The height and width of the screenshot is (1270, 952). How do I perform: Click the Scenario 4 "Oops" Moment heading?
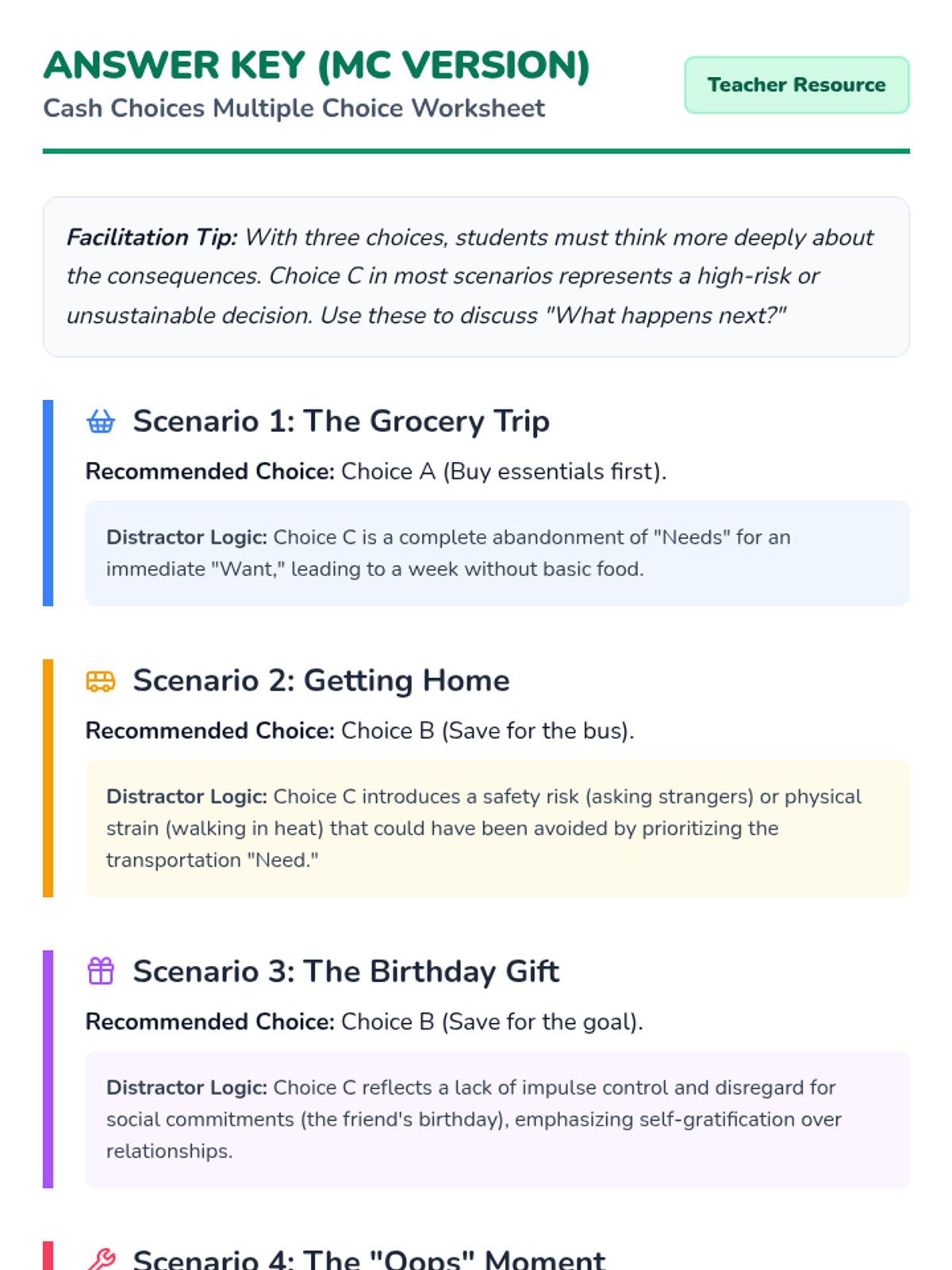(x=369, y=1259)
